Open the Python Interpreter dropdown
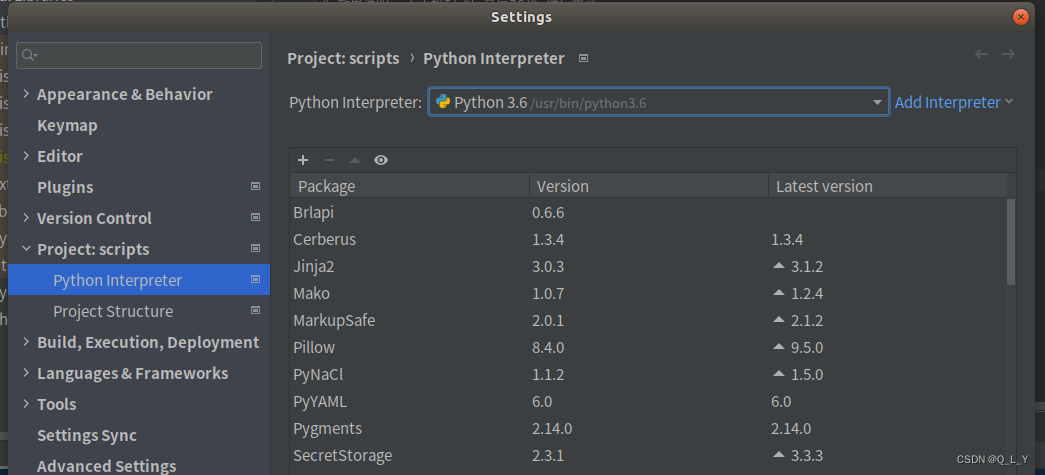 pyautogui.click(x=877, y=102)
